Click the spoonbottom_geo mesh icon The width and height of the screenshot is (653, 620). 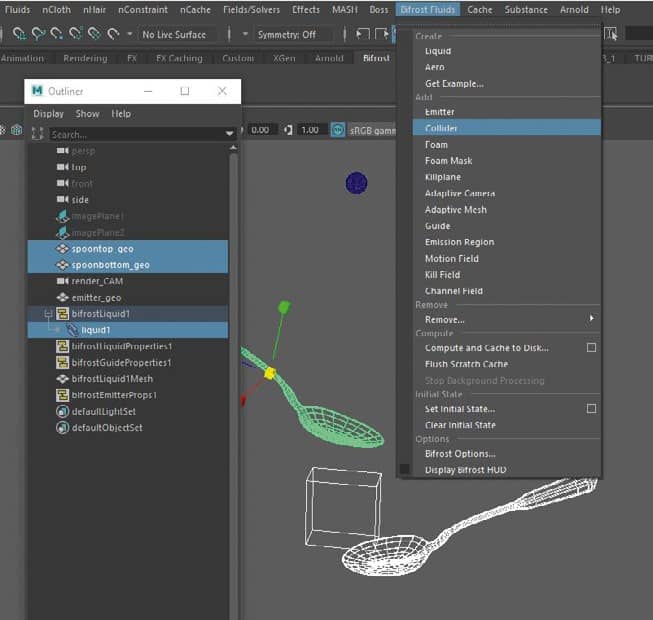coord(62,265)
